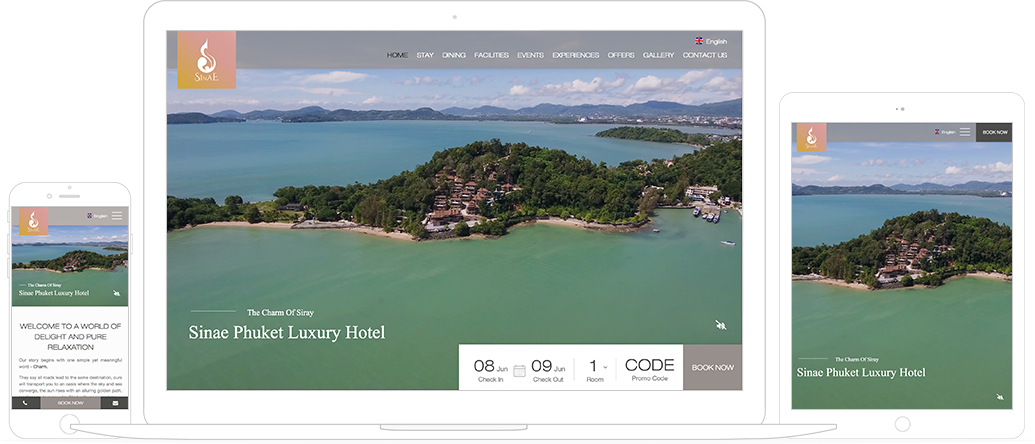Click 'The Charm Of Siray' text on laptop
The height and width of the screenshot is (444, 1035).
point(281,313)
